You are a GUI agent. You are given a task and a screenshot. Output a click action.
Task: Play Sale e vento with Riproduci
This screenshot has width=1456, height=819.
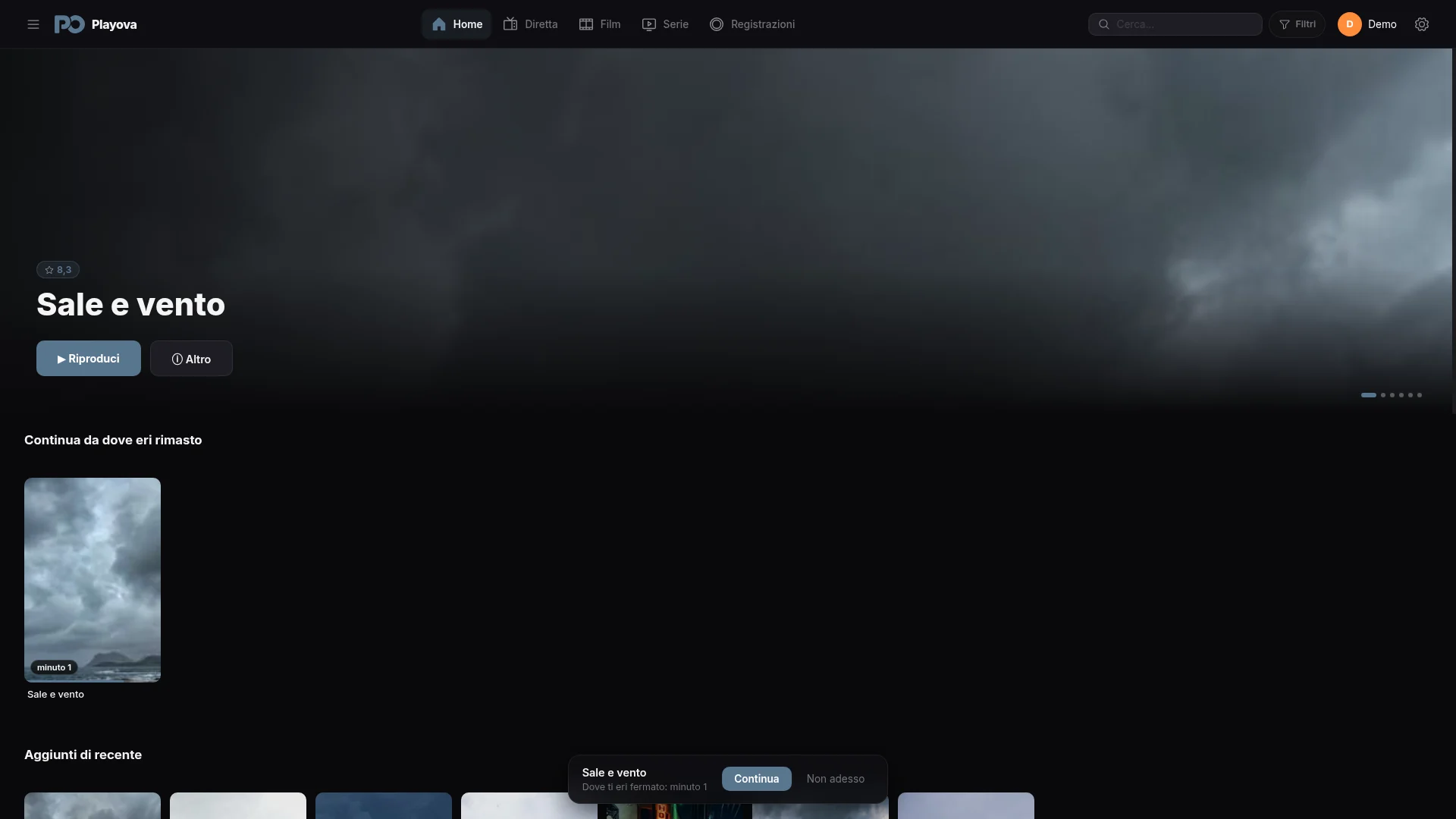click(x=89, y=358)
